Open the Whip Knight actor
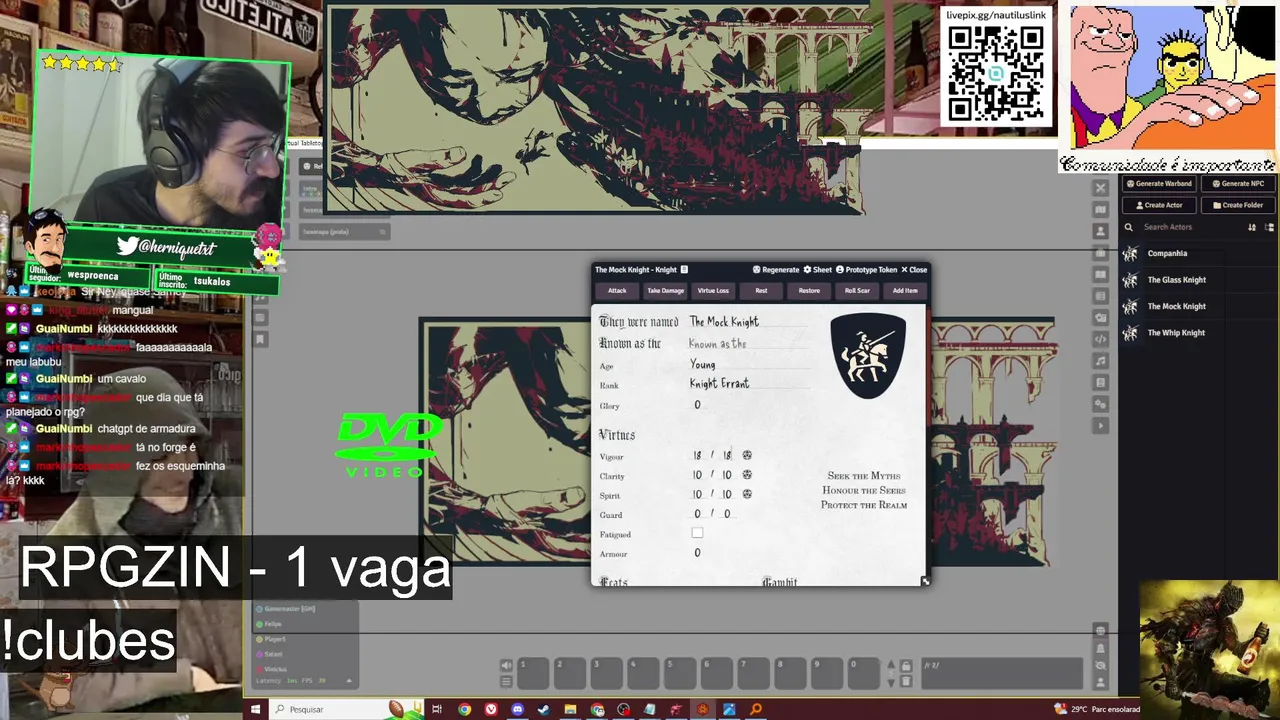Image resolution: width=1280 pixels, height=720 pixels. (x=1198, y=333)
